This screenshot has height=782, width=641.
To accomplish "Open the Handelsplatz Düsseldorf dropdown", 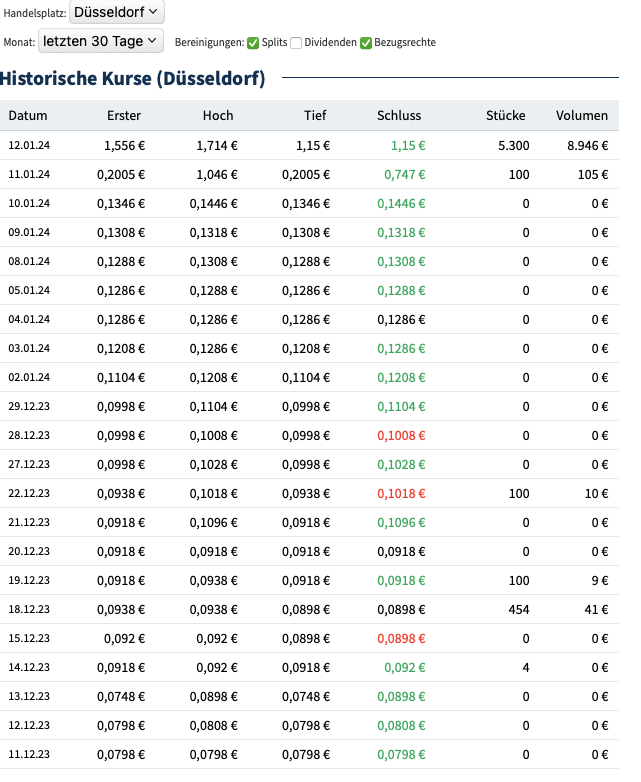I will pos(117,12).
